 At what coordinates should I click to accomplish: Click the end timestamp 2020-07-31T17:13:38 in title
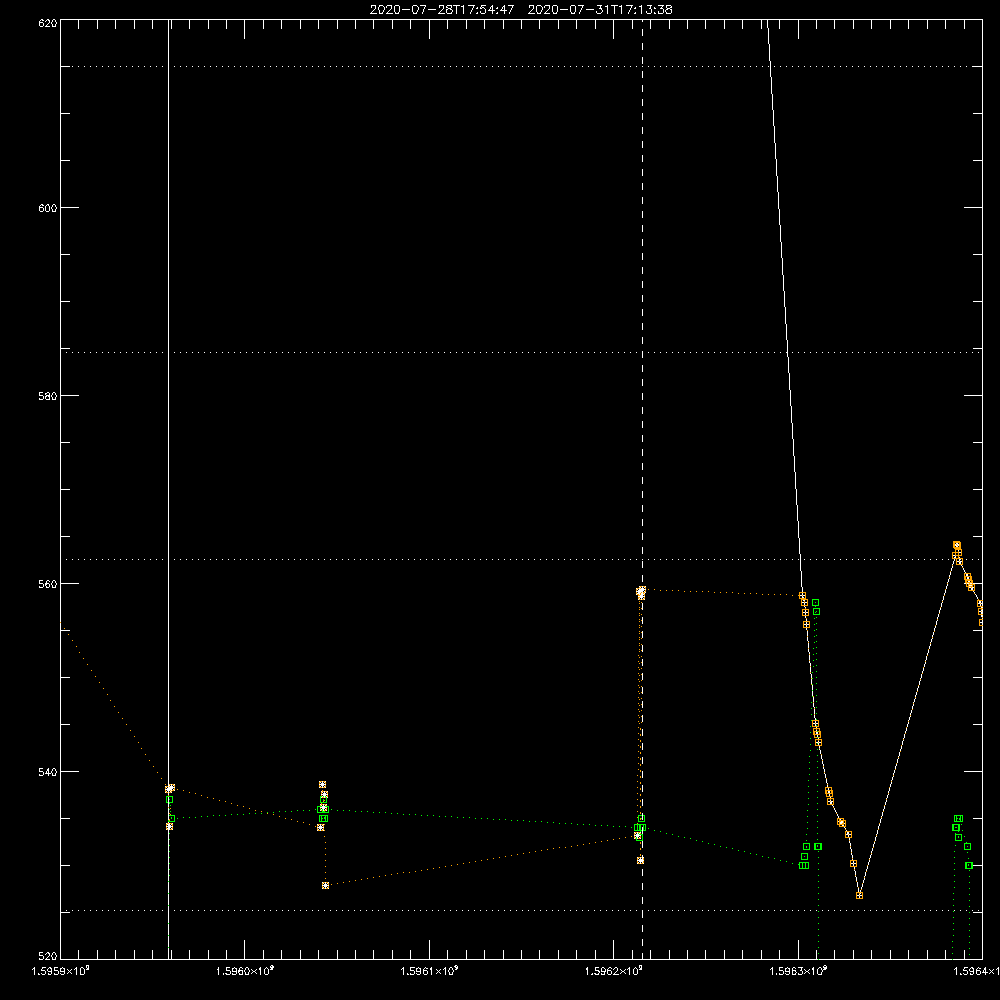(x=600, y=10)
